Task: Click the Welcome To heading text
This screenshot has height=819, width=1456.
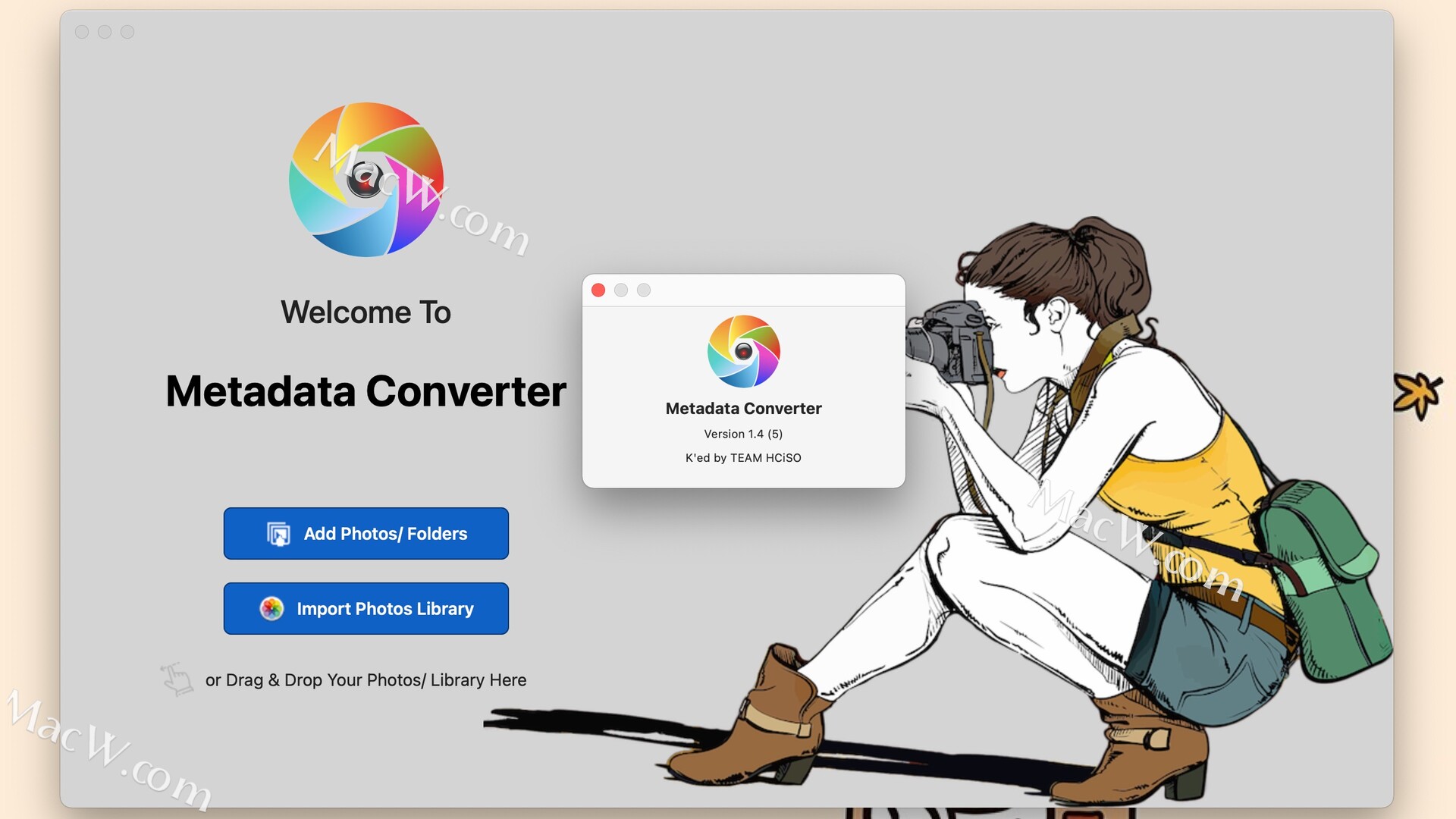Action: 366,312
